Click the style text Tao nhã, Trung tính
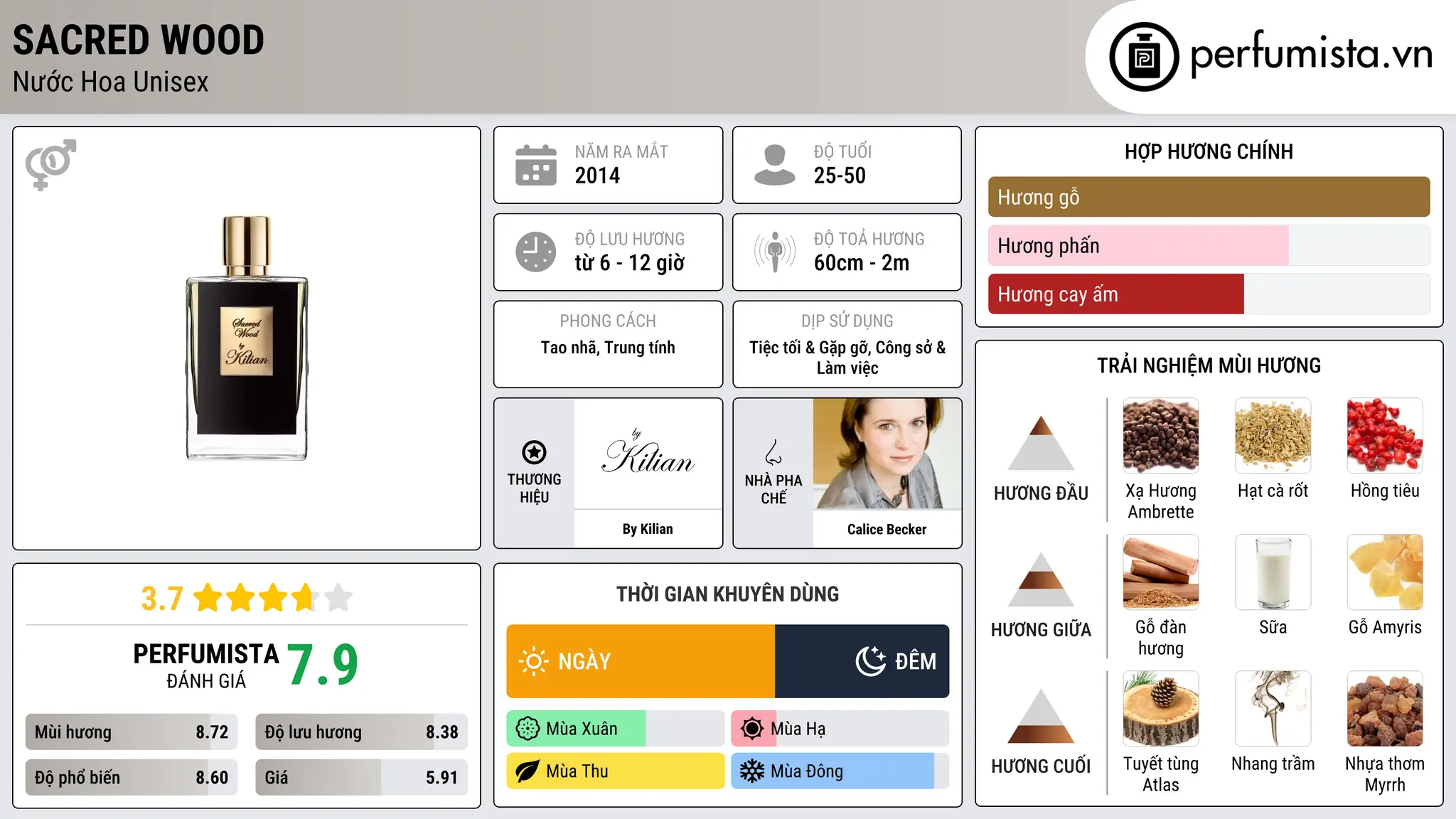1456x819 pixels. point(608,348)
